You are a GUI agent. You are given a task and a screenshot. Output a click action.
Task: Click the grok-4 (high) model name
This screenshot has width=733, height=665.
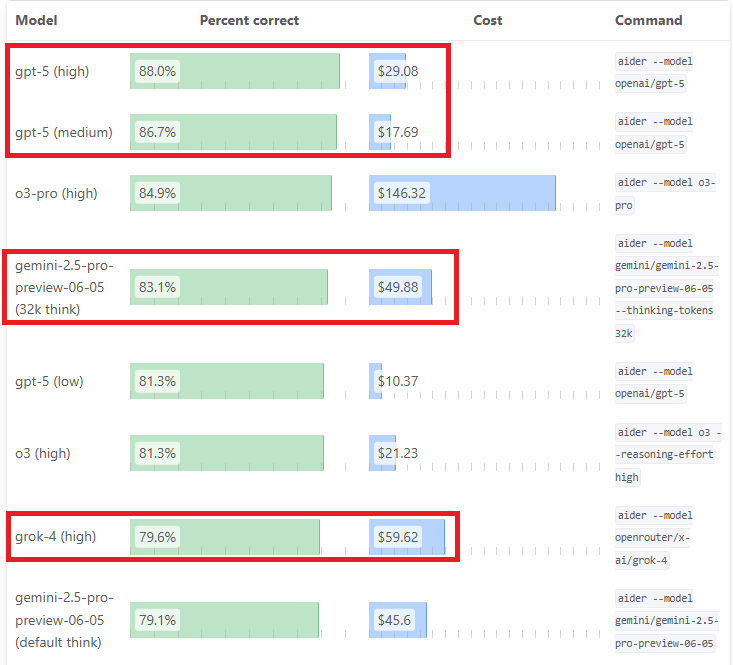[55, 536]
